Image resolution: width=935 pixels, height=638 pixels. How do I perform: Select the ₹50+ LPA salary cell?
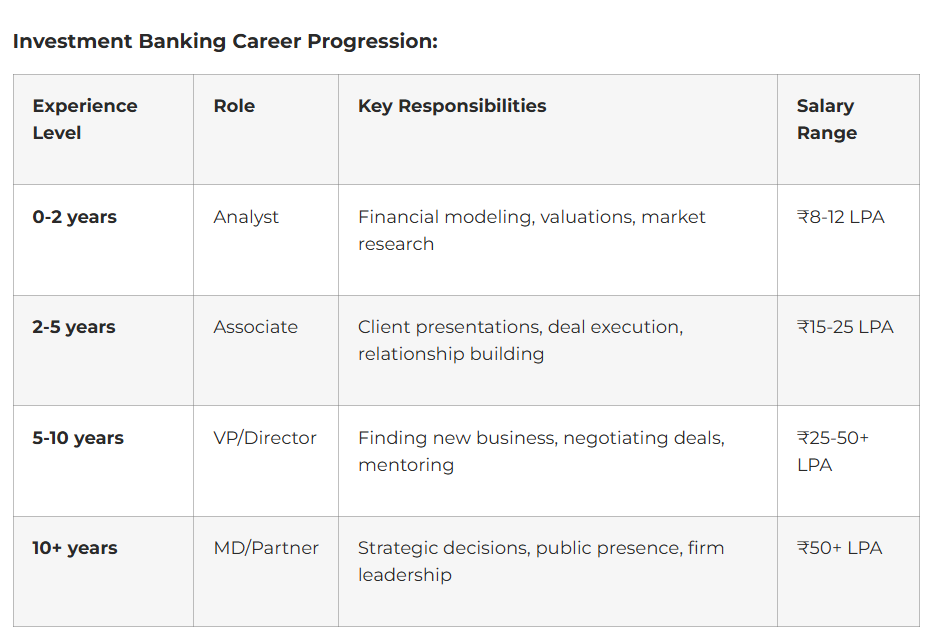[x=839, y=548]
